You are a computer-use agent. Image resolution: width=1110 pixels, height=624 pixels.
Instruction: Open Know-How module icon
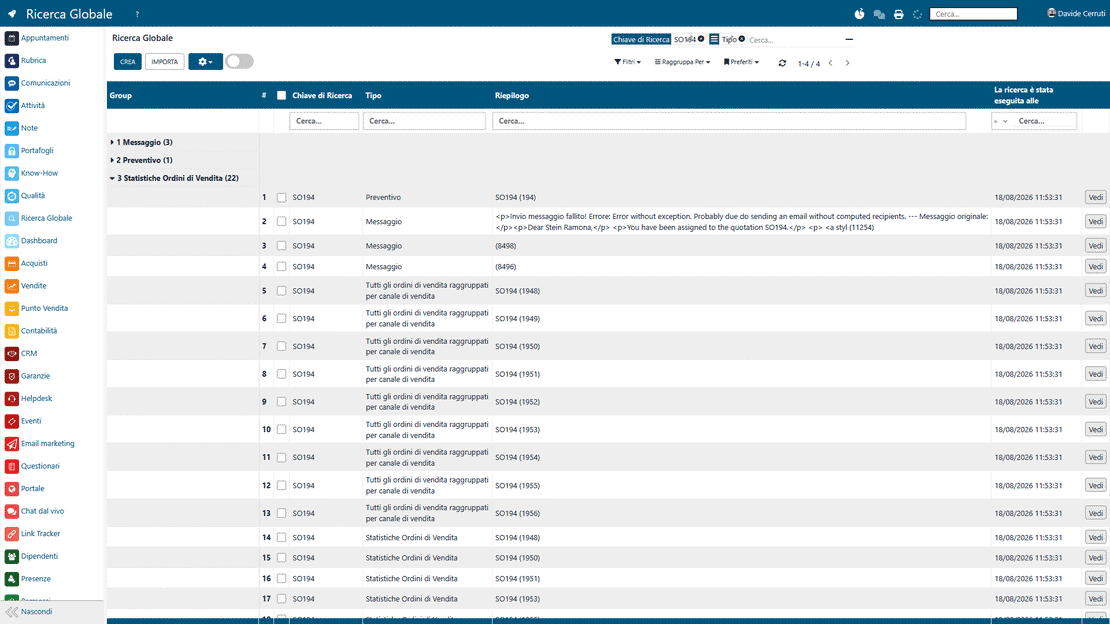(11, 174)
